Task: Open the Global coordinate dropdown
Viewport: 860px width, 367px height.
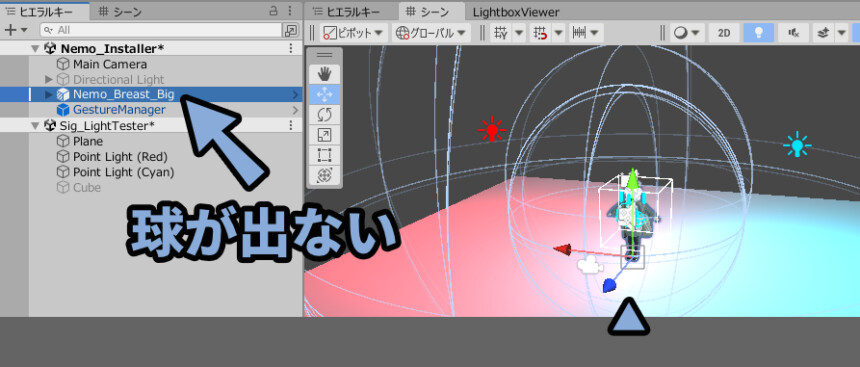Action: (x=431, y=33)
